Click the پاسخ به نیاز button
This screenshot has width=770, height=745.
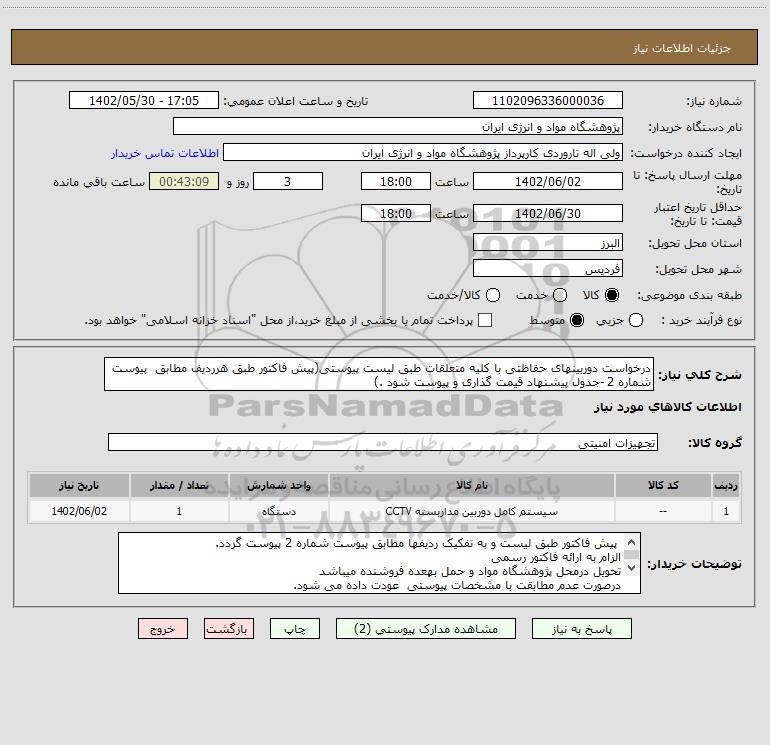581,629
